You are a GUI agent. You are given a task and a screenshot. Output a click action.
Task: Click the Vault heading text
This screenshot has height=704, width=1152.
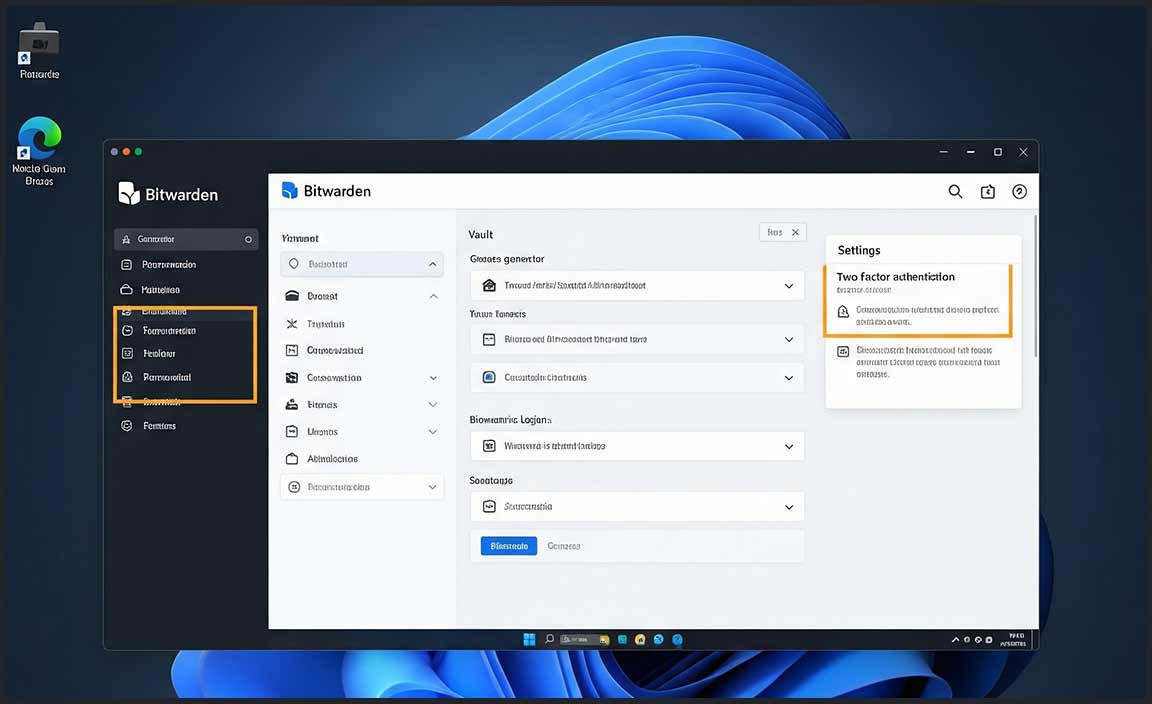480,234
